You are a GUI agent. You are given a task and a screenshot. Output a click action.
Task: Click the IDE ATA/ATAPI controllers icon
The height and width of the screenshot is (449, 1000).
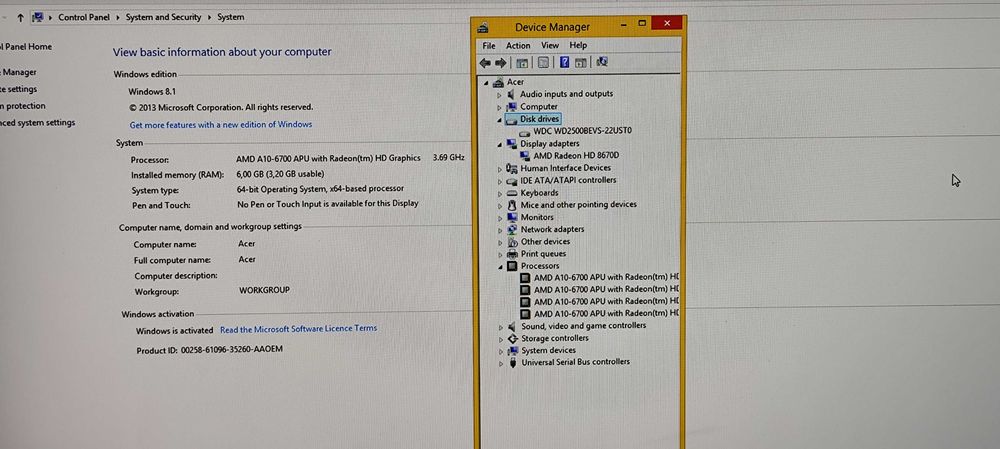pos(511,180)
